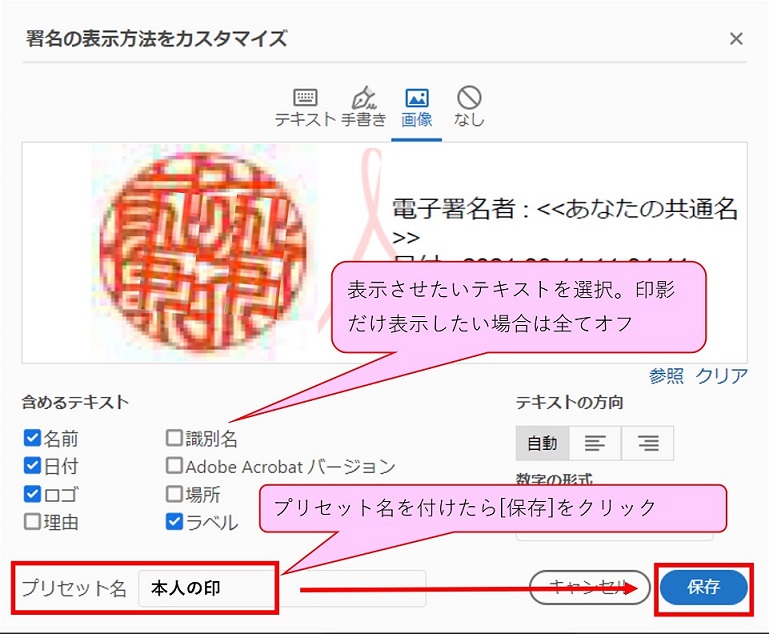Select the なし (none) option
769x634 pixels.
(x=468, y=107)
